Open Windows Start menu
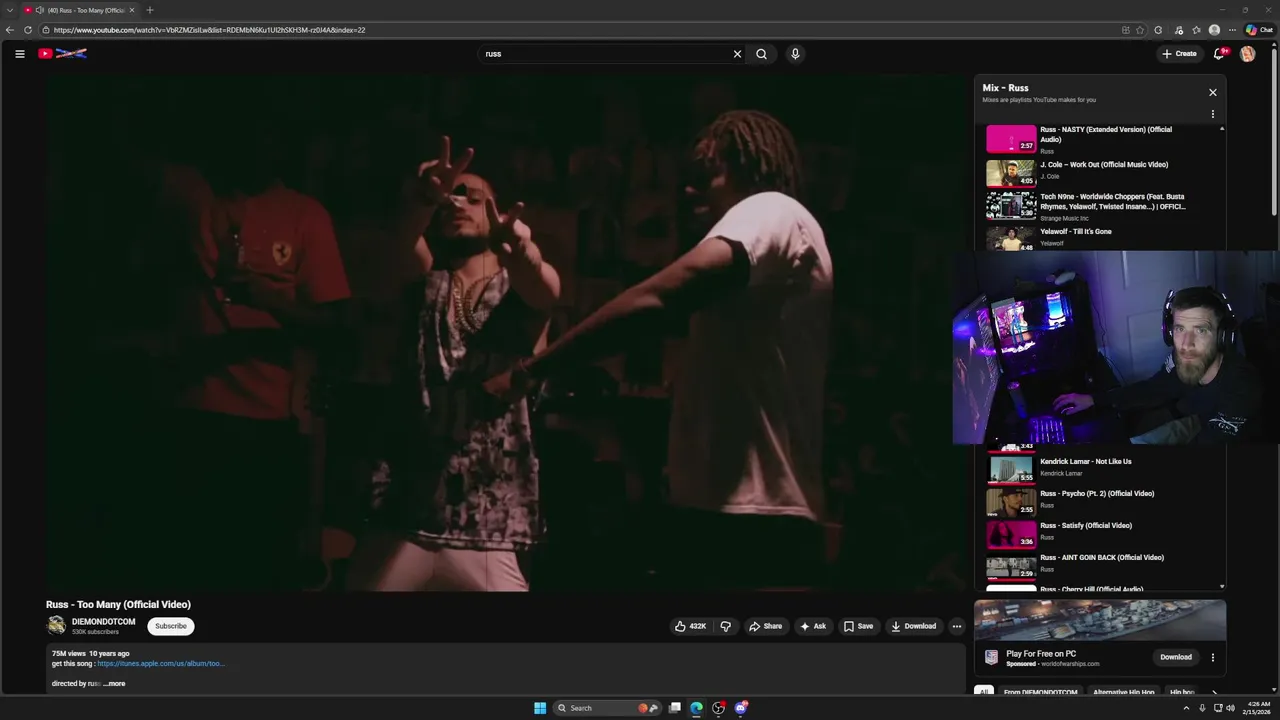This screenshot has width=1280, height=720. click(x=540, y=708)
